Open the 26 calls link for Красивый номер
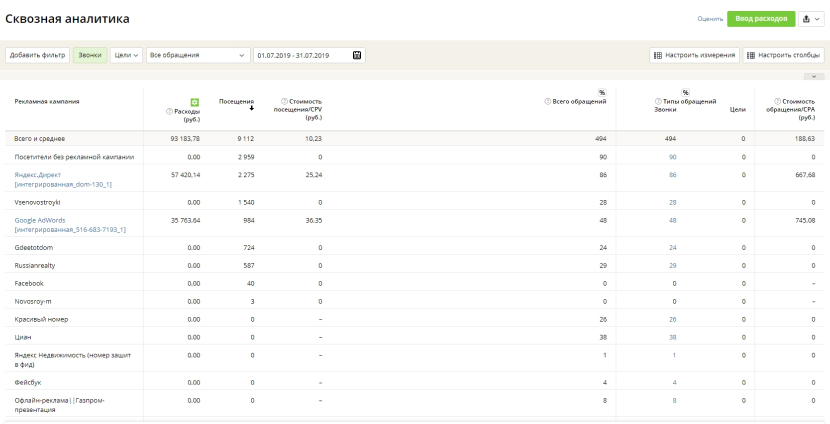Screen dimensions: 830x424 (x=672, y=320)
